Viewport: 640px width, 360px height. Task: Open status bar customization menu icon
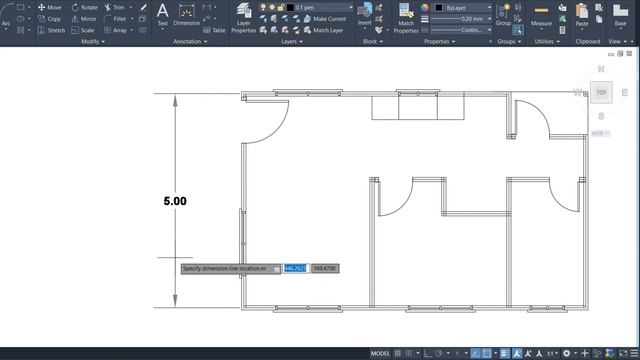(635, 353)
